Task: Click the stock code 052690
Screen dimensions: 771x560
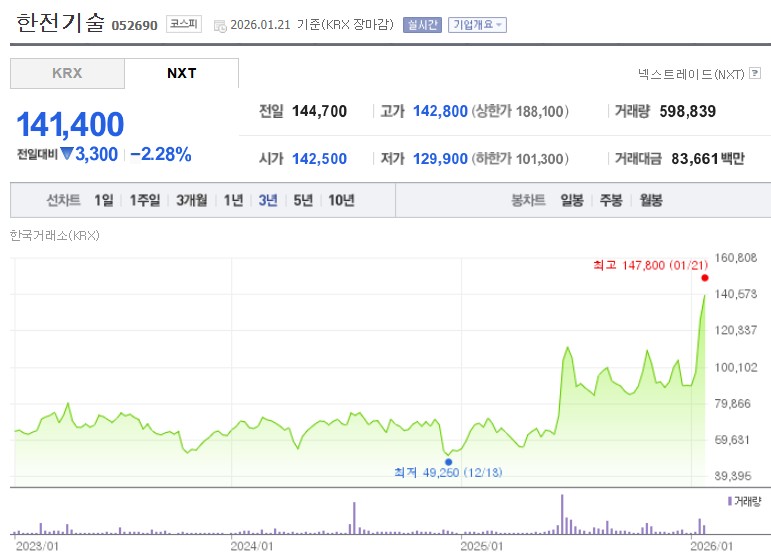Action: point(134,26)
